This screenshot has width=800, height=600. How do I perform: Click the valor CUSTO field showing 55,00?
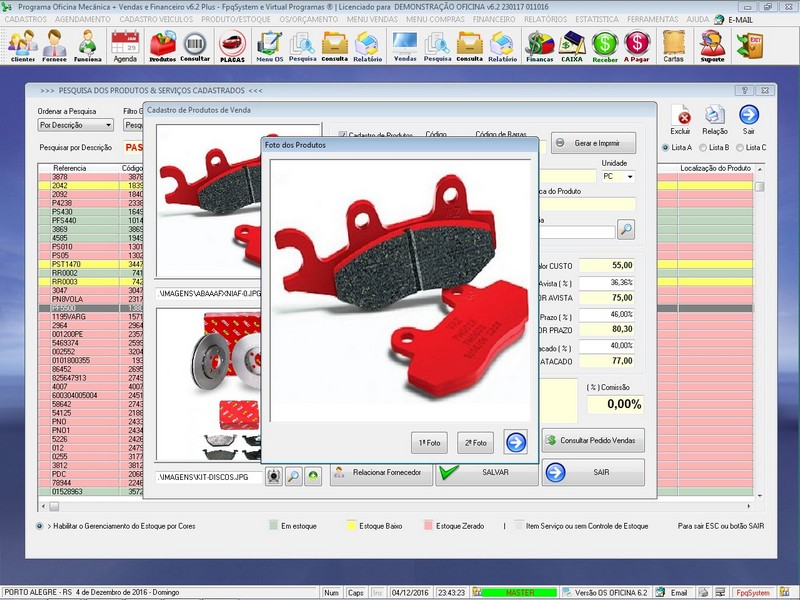coord(607,265)
